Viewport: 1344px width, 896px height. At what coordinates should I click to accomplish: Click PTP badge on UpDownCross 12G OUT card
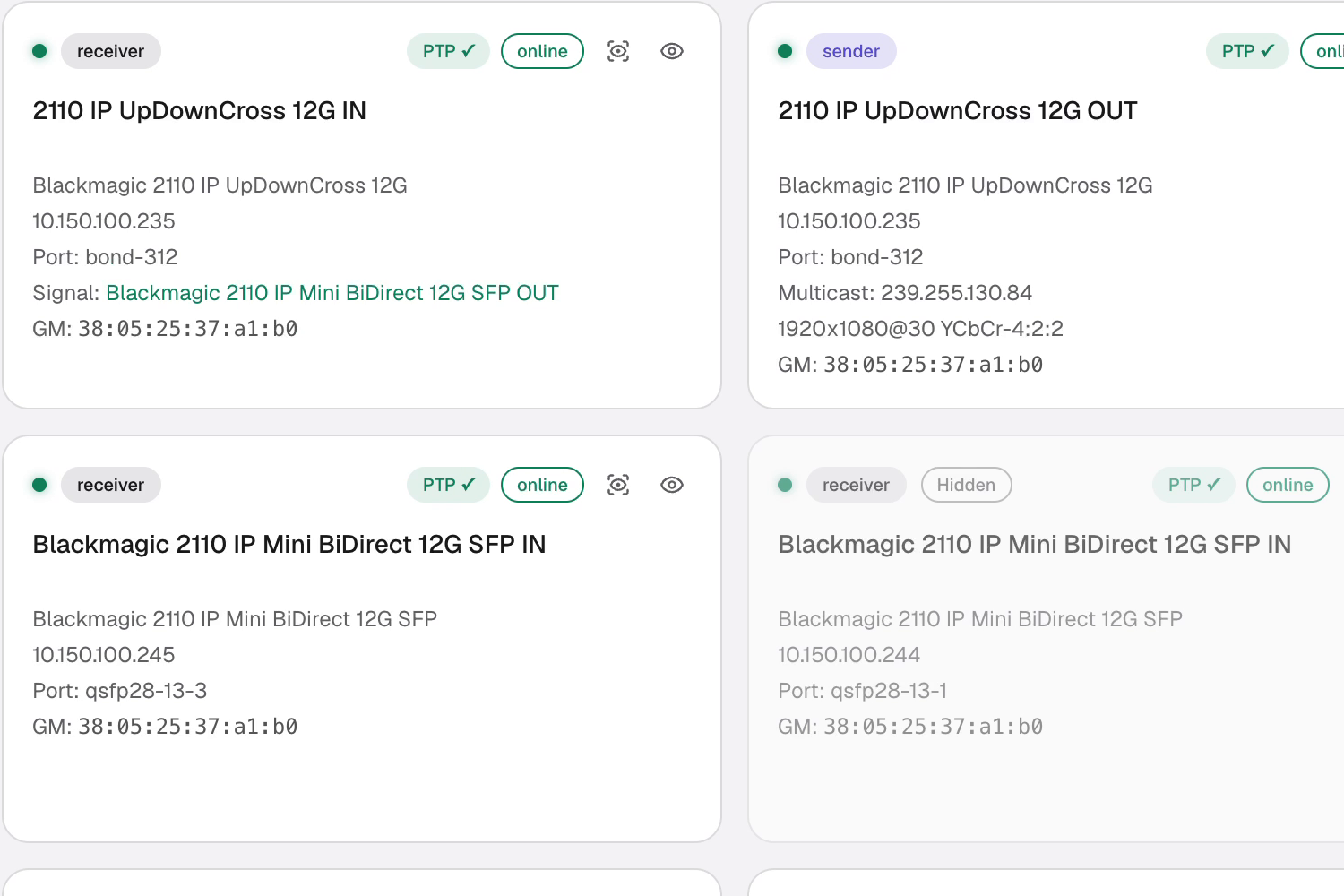click(1248, 51)
